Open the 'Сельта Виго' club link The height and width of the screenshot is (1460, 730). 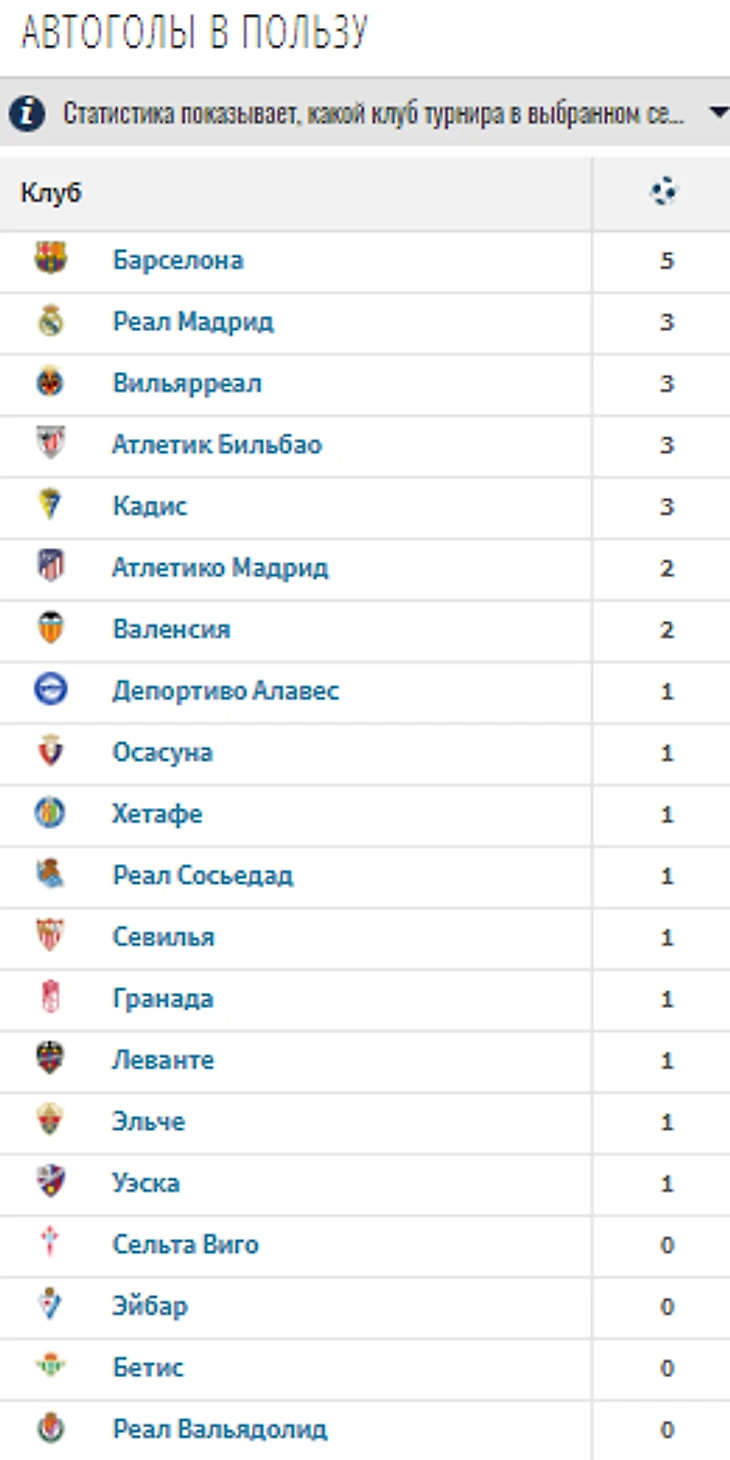click(186, 1245)
